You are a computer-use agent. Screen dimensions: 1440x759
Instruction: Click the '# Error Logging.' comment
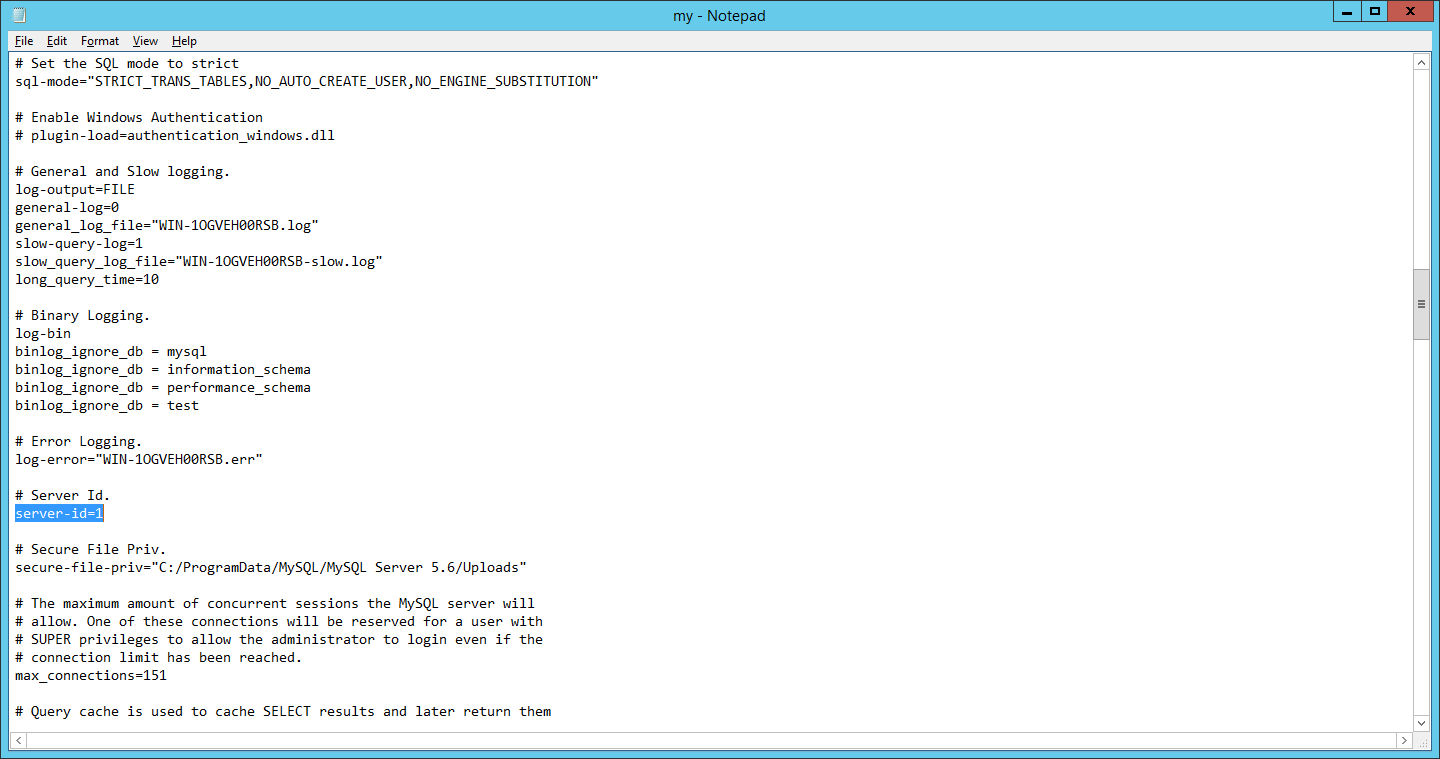79,441
